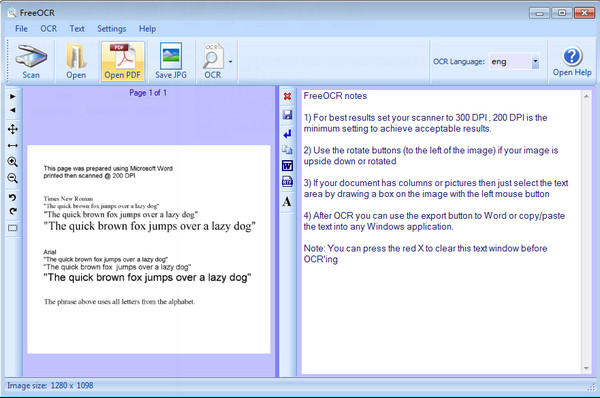Viewport: 600px width, 398px height.
Task: Save the image with Save JPG
Action: (x=171, y=62)
